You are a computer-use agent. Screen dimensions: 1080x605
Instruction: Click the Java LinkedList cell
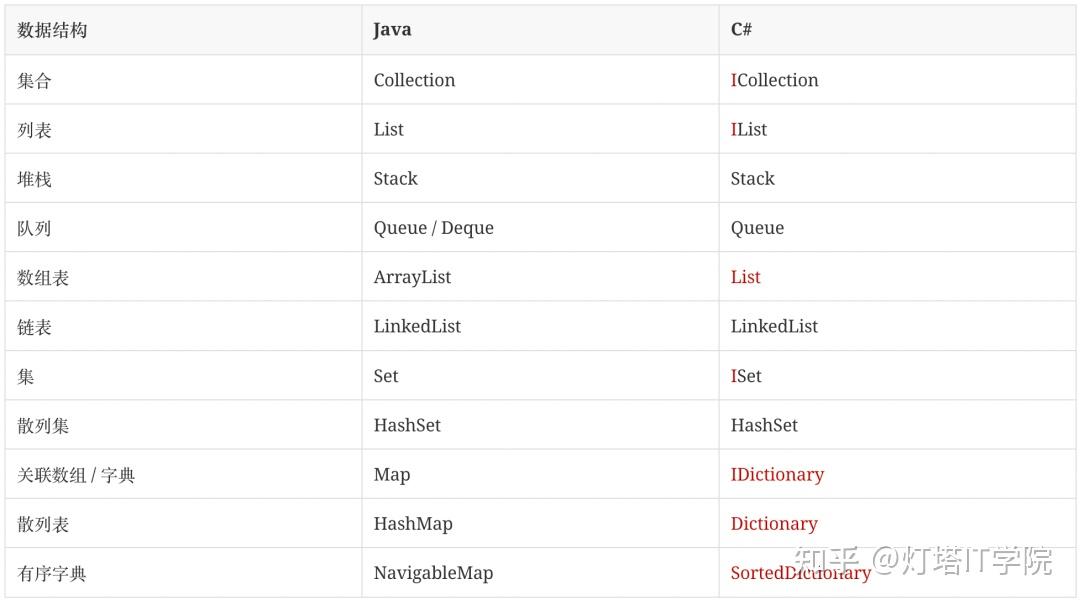[x=417, y=327]
